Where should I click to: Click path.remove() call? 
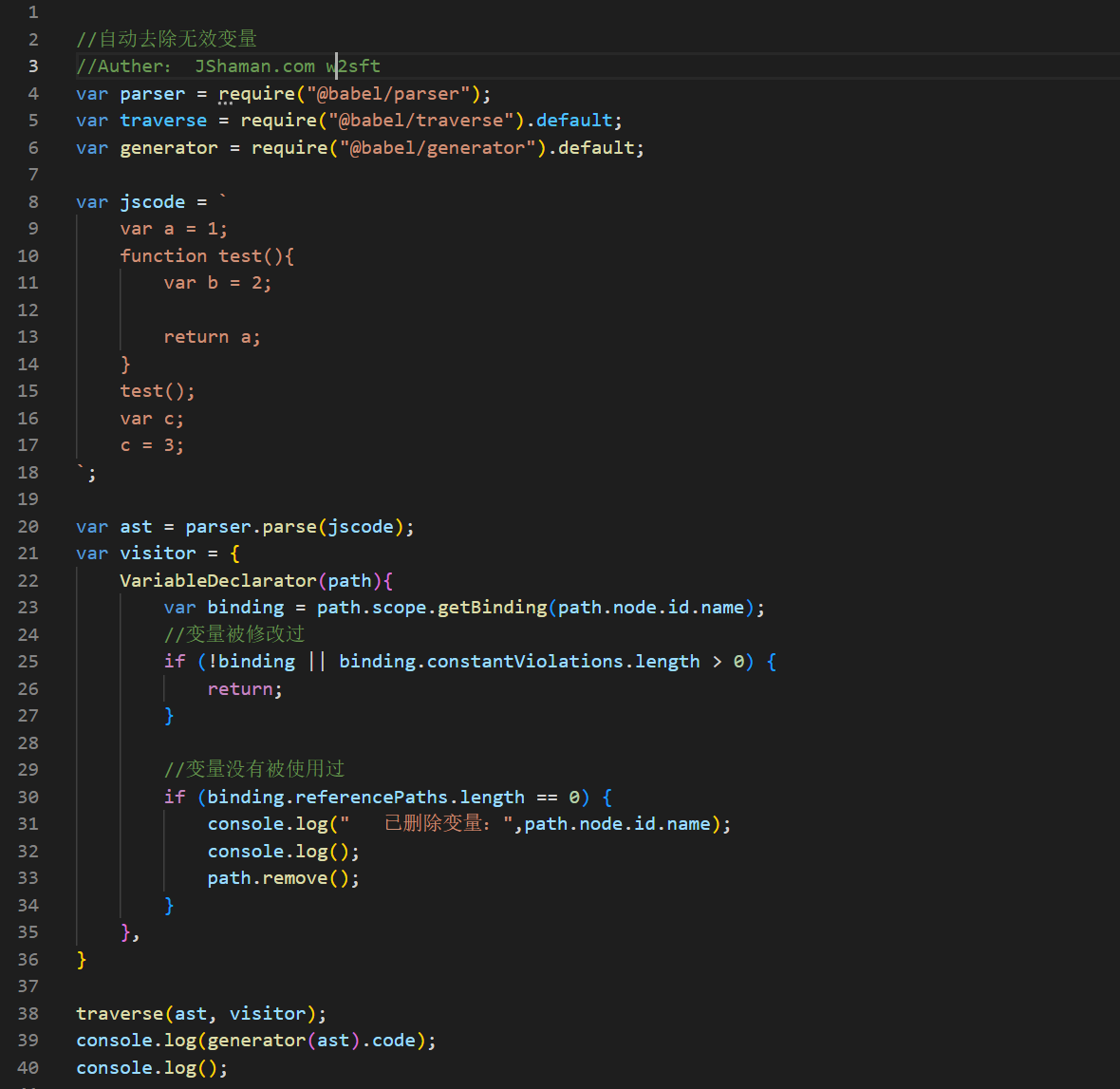(283, 878)
